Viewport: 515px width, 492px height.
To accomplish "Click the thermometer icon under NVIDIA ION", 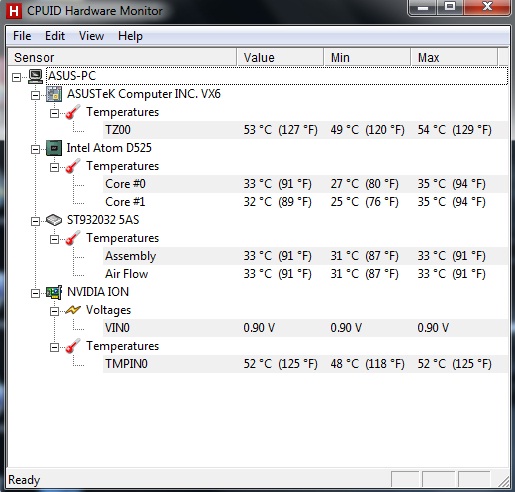I will pos(73,346).
